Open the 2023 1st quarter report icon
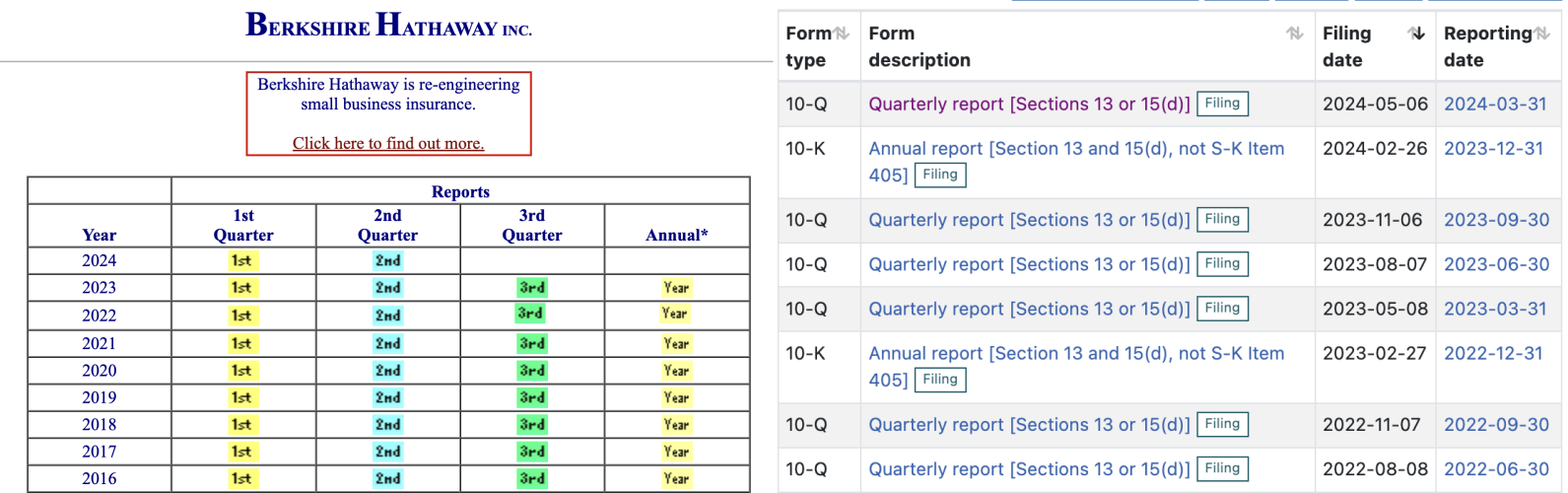This screenshot has width=1568, height=493. 241,288
